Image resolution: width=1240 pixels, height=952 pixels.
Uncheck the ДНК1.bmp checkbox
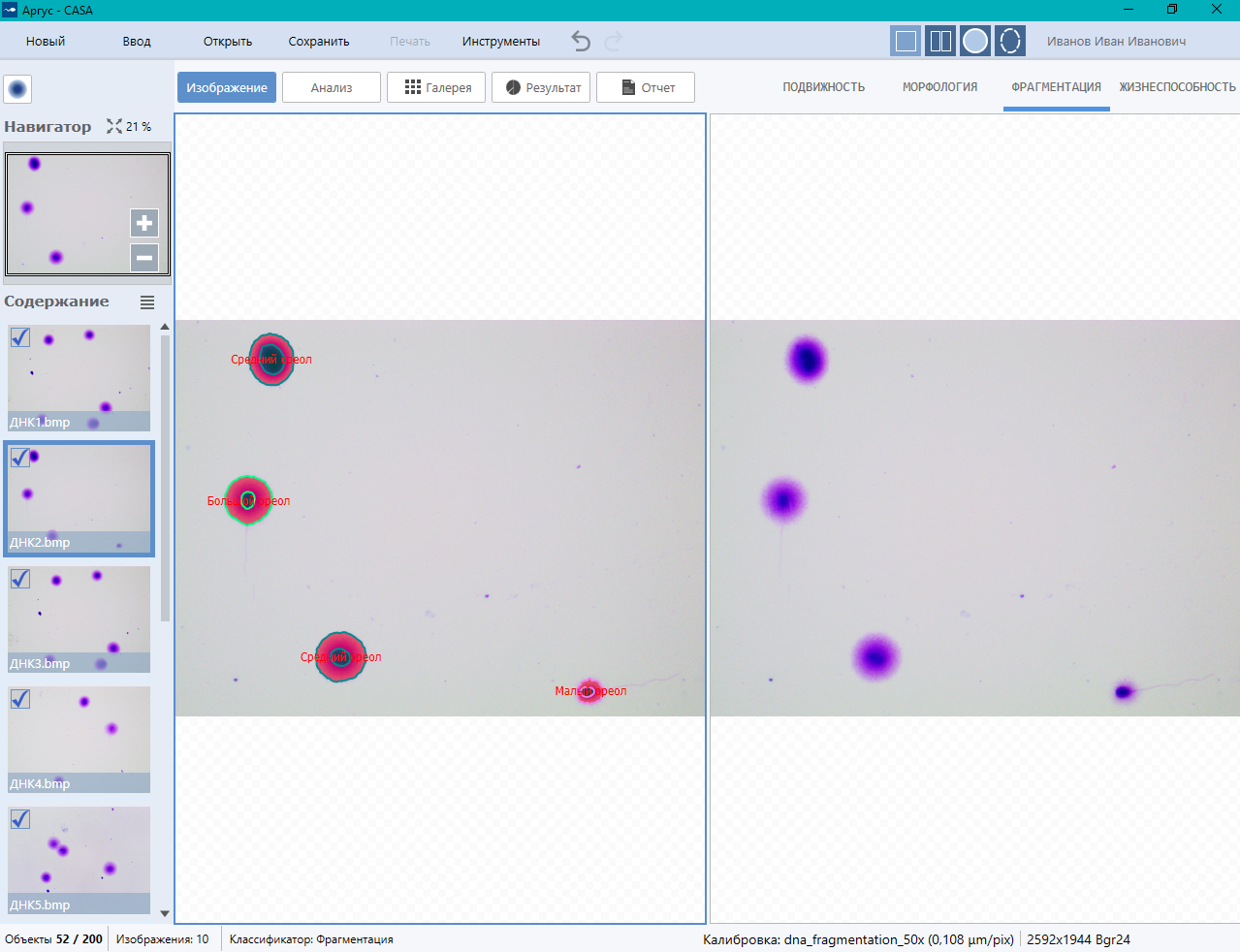tap(20, 337)
